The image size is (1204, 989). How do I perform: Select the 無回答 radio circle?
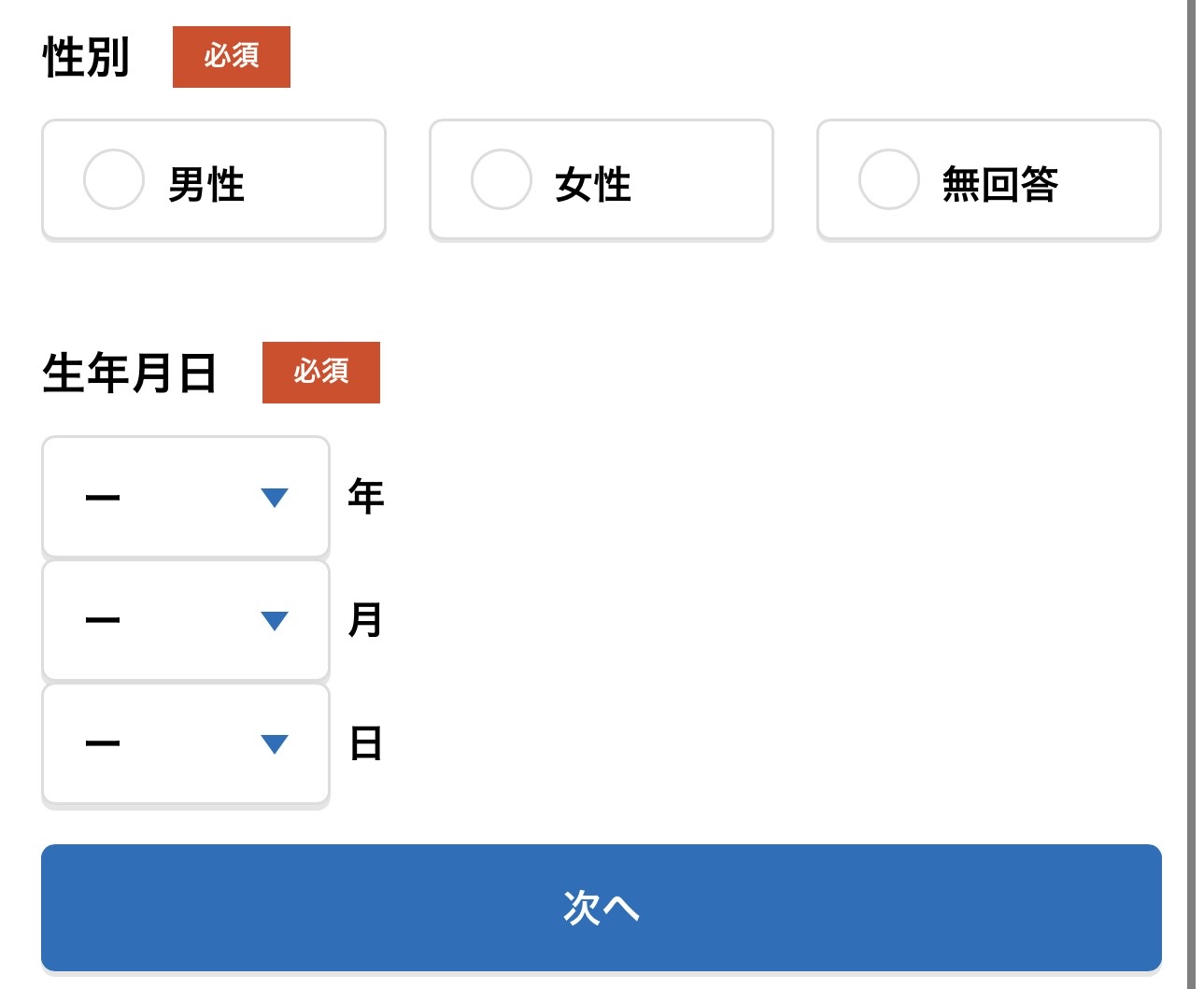[x=888, y=179]
